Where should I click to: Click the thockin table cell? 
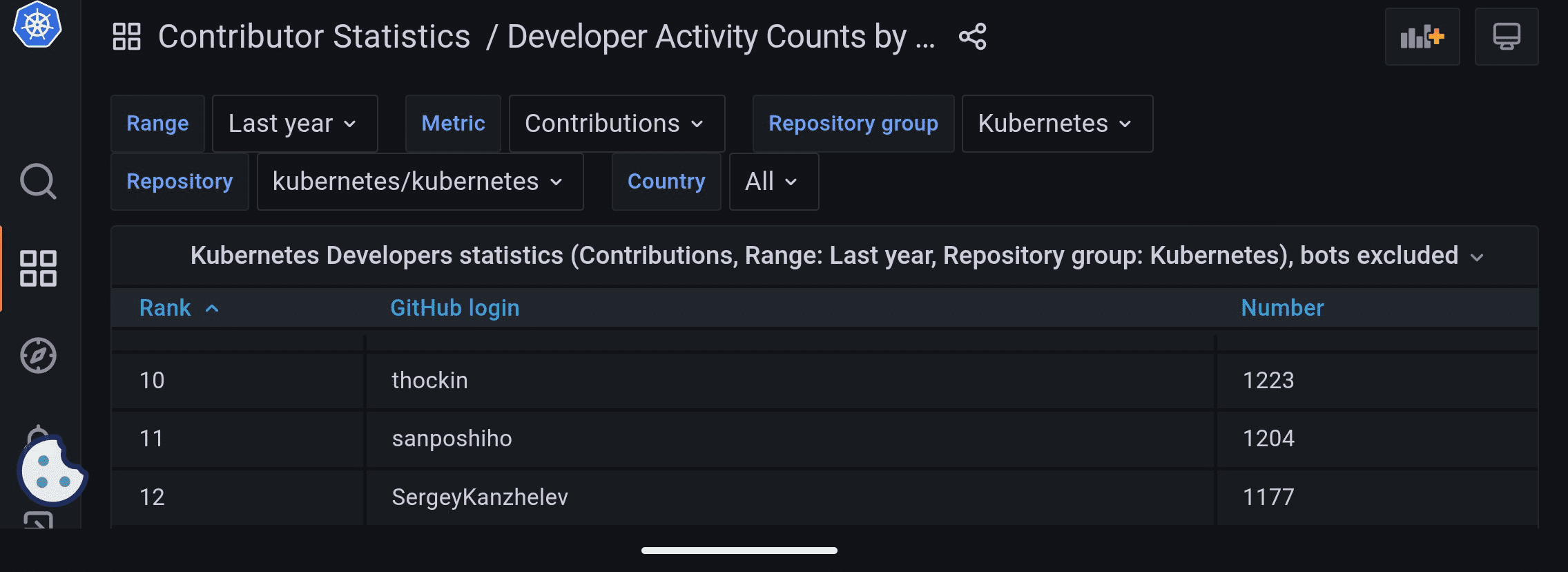tap(429, 381)
